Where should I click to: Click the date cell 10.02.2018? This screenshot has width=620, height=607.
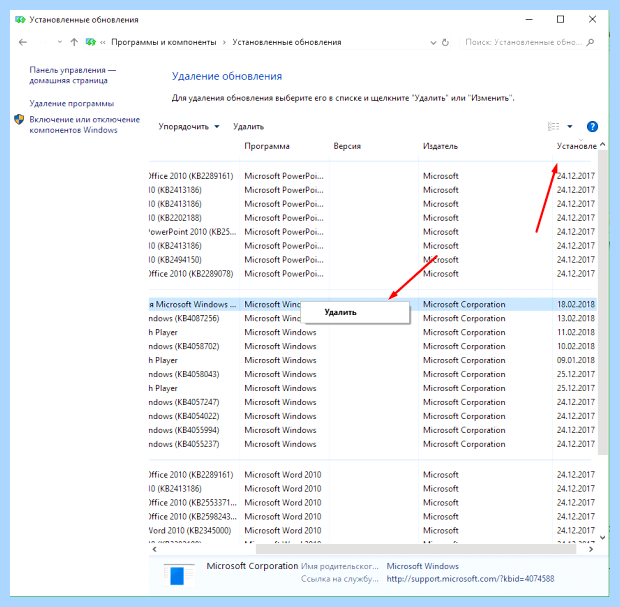pos(576,346)
